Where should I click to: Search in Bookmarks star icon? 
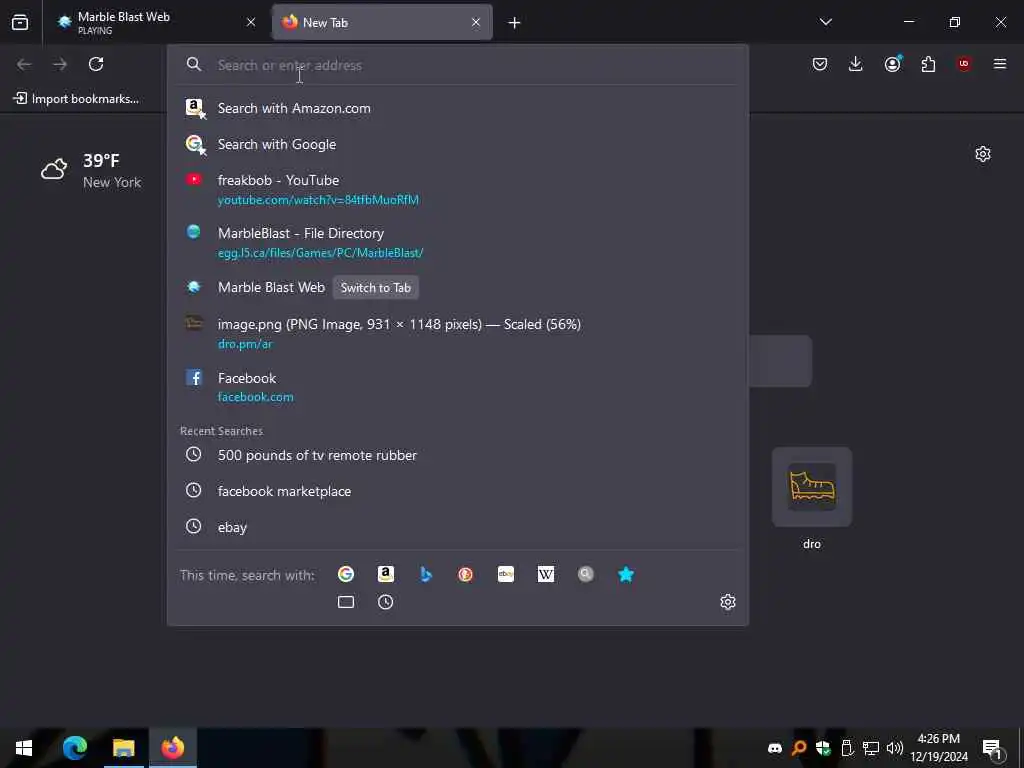tap(626, 575)
